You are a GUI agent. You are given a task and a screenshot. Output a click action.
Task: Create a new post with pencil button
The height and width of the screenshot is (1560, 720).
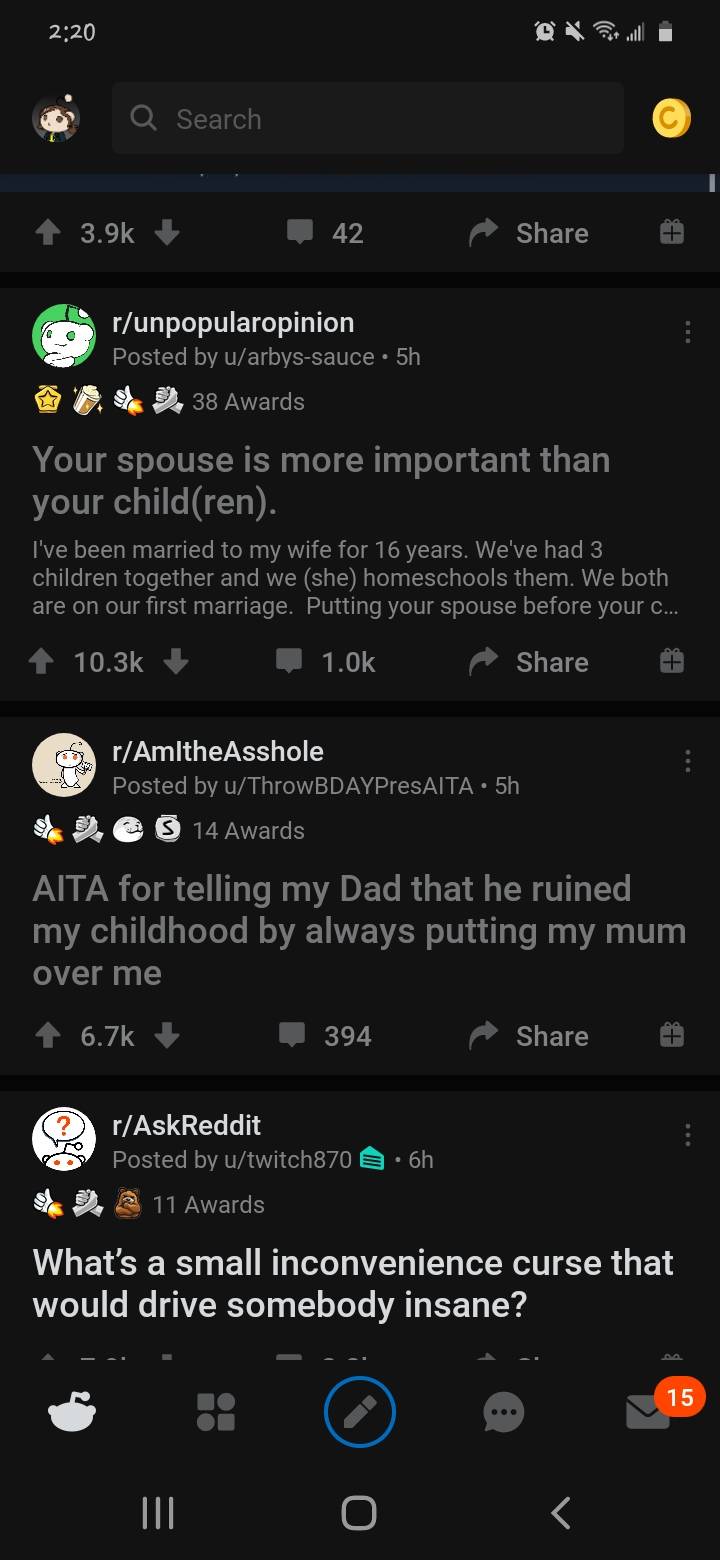360,1412
